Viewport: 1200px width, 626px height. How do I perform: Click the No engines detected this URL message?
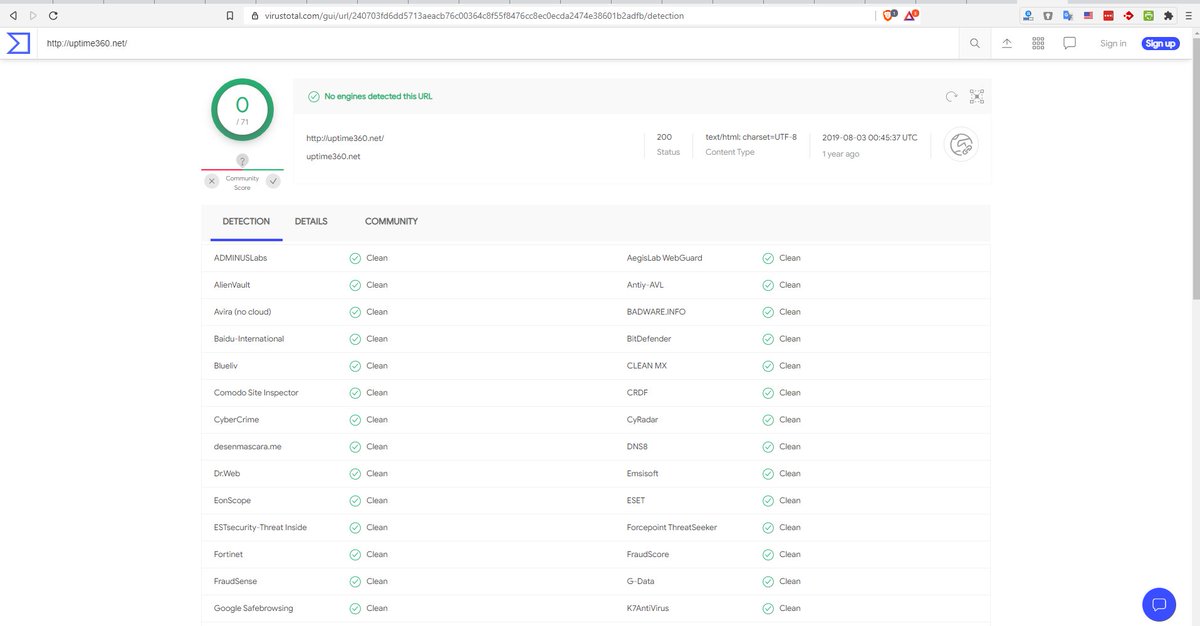(378, 97)
